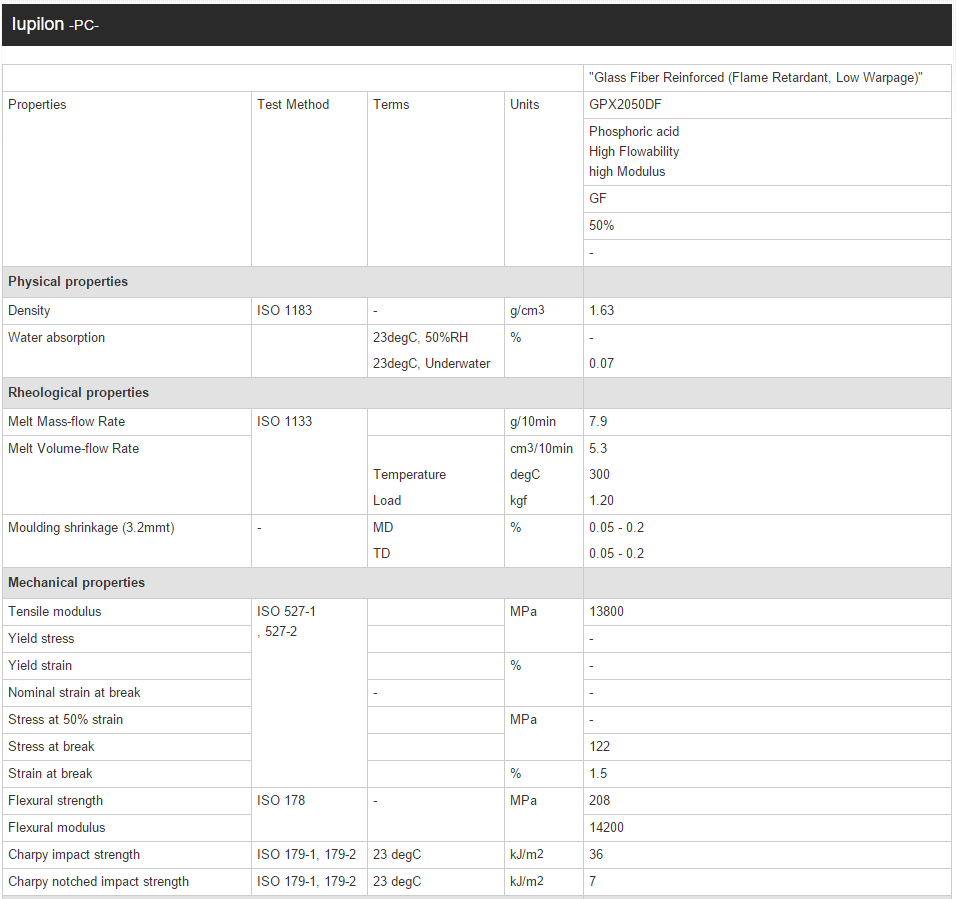Select the melt volume-flow value 5.3
Image resolution: width=957 pixels, height=899 pixels.
[x=598, y=448]
